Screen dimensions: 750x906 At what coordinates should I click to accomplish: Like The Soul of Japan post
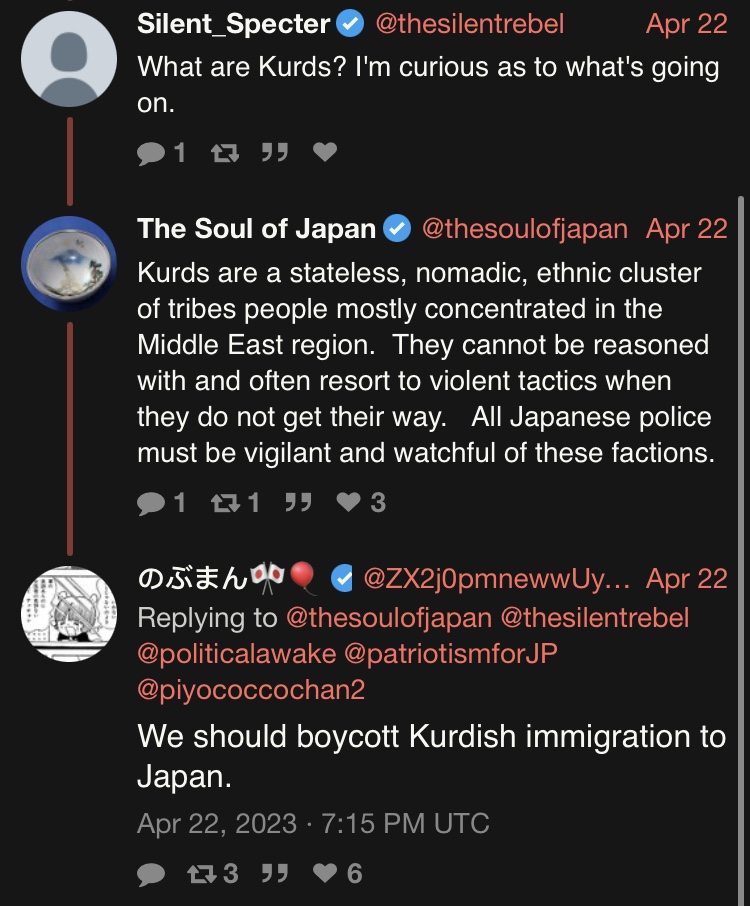348,502
